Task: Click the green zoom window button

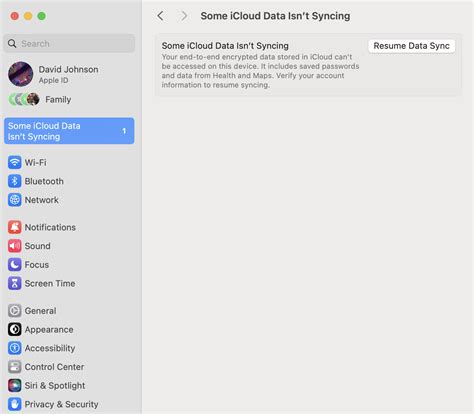Action: coord(42,16)
